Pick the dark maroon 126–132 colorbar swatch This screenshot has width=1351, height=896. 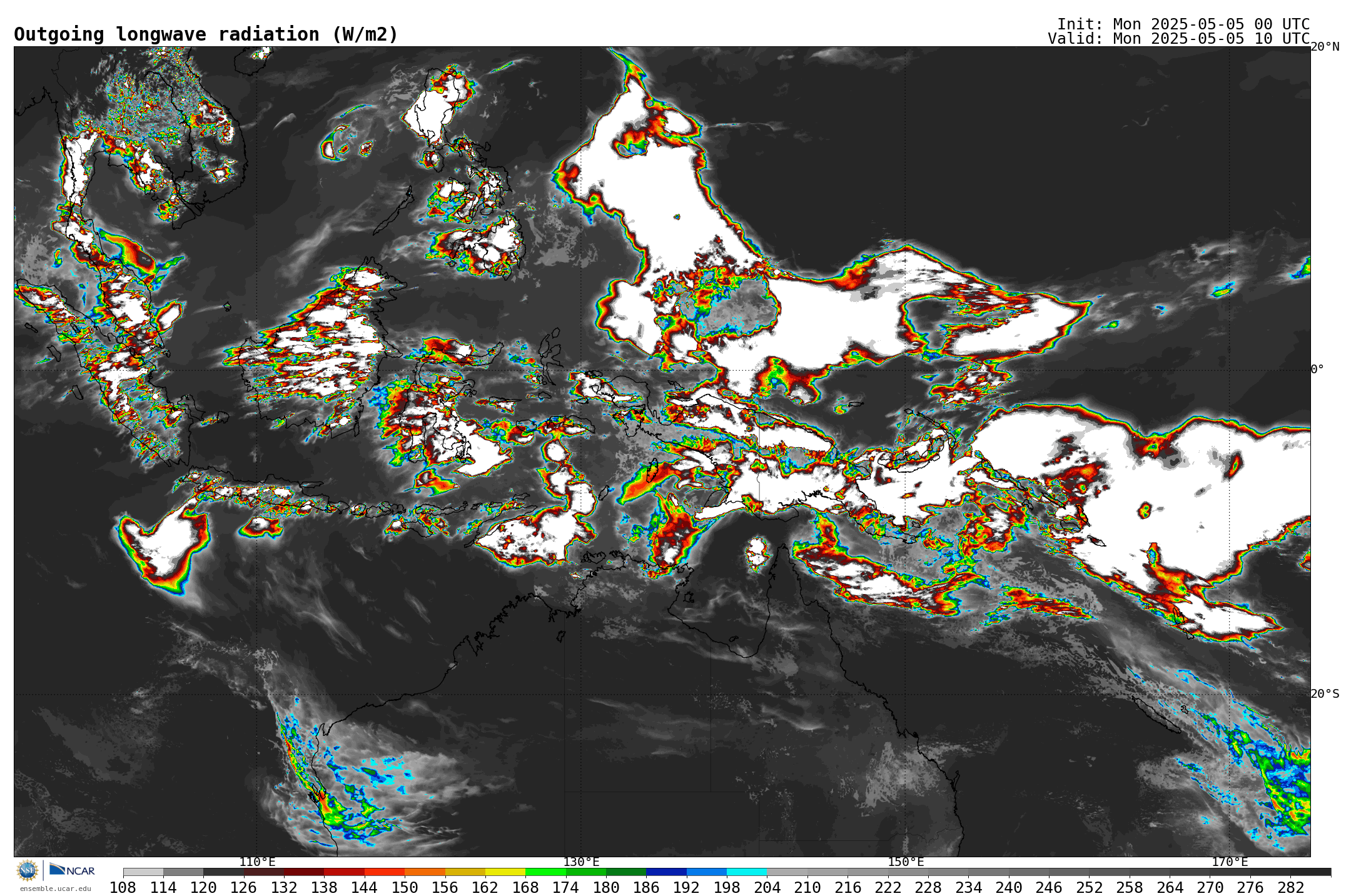point(264,872)
